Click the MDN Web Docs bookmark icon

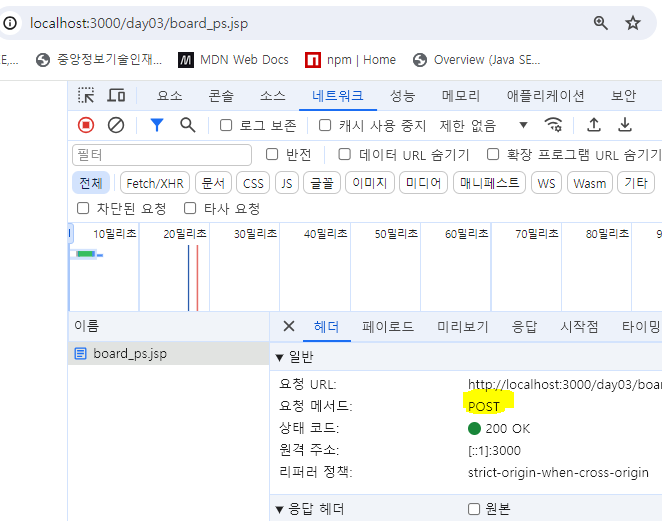(186, 60)
